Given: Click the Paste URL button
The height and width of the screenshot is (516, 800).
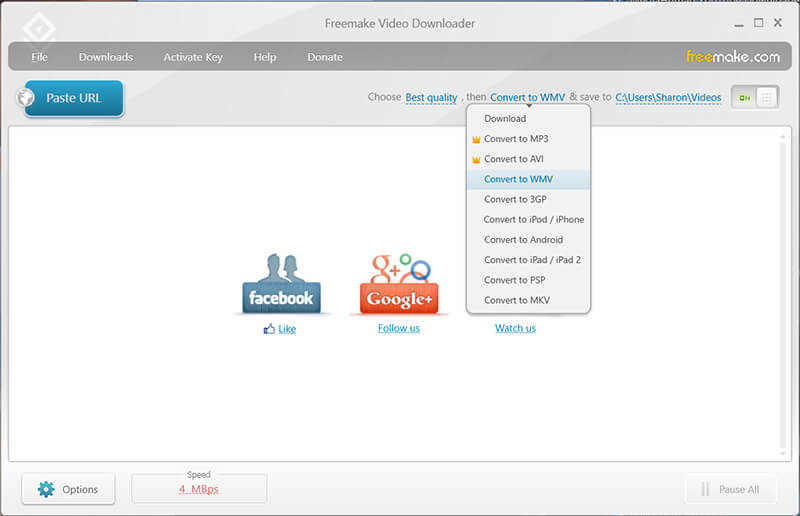Looking at the screenshot, I should (74, 98).
